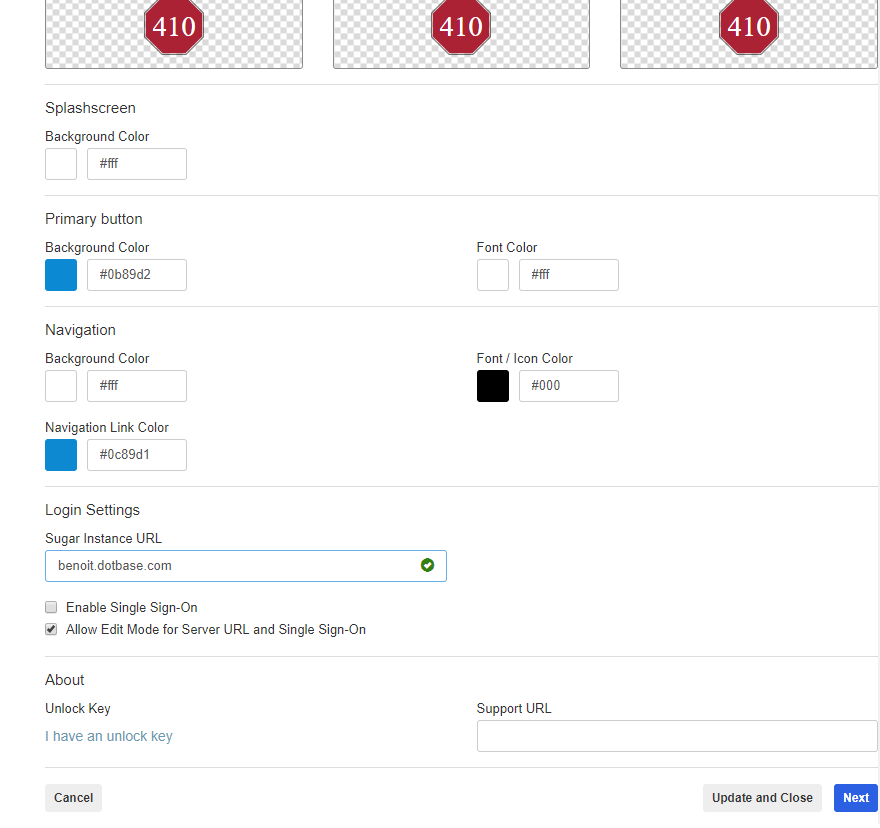Enable Single Sign-On checkbox
The image size is (880, 828).
51,607
